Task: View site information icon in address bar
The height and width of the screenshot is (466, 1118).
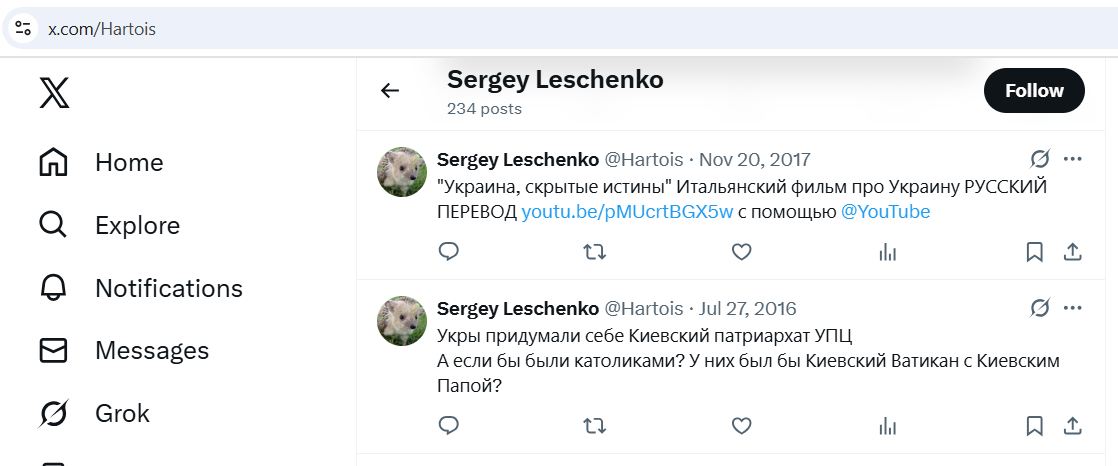Action: coord(23,29)
